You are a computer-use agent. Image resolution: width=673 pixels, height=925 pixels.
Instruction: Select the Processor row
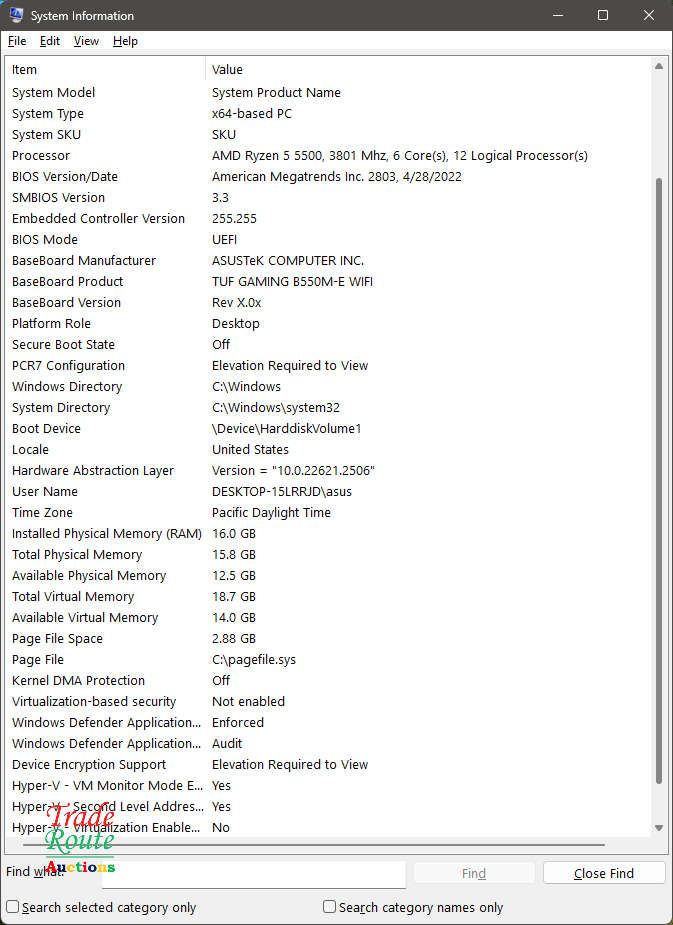click(328, 156)
